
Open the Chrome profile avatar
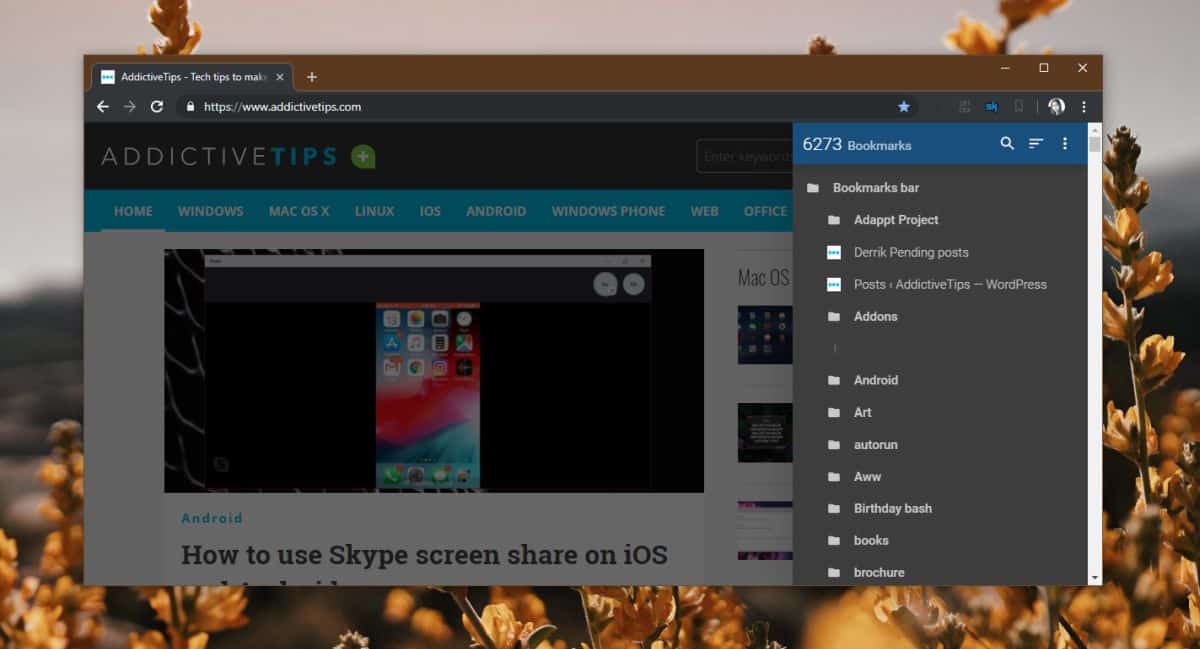1057,106
